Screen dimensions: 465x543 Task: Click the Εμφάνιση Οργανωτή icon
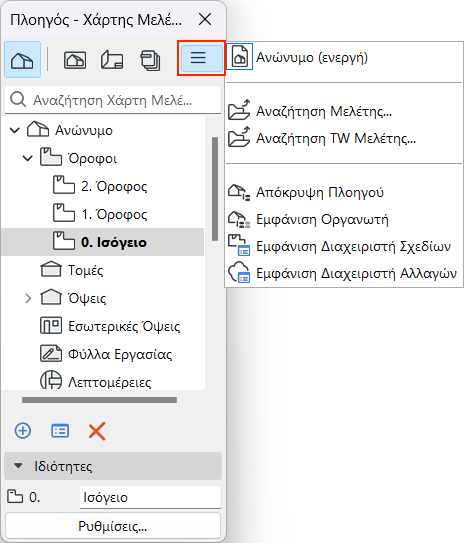coord(239,220)
